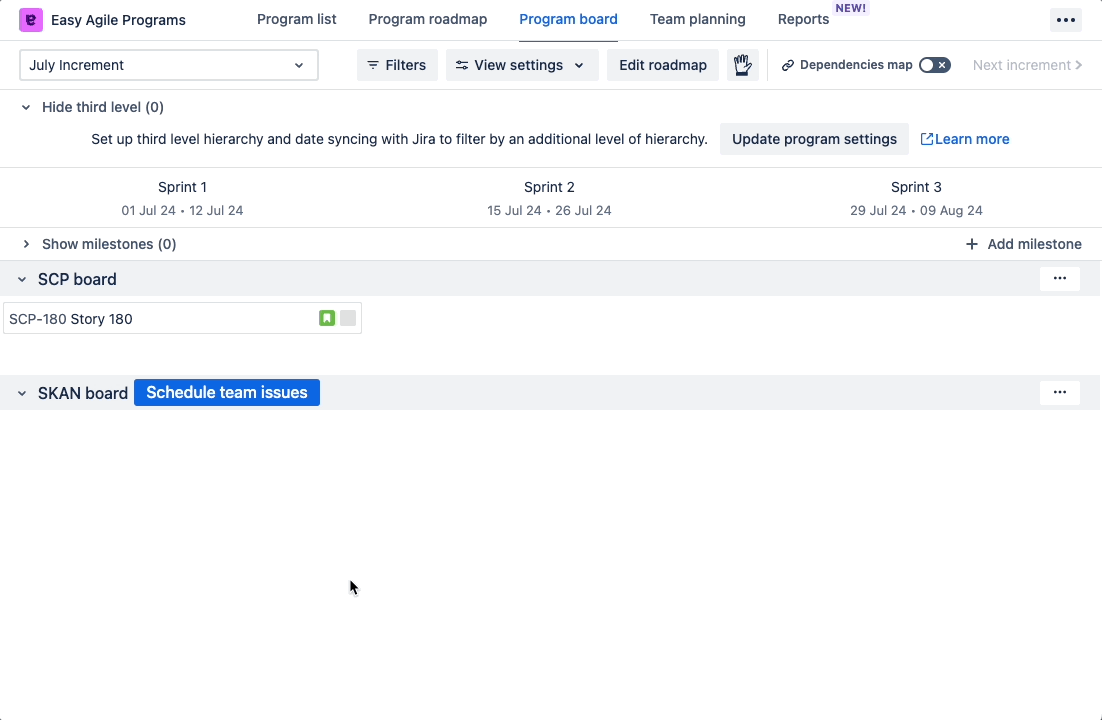Click the Dependencies map link icon
This screenshot has height=720, width=1102.
(788, 65)
